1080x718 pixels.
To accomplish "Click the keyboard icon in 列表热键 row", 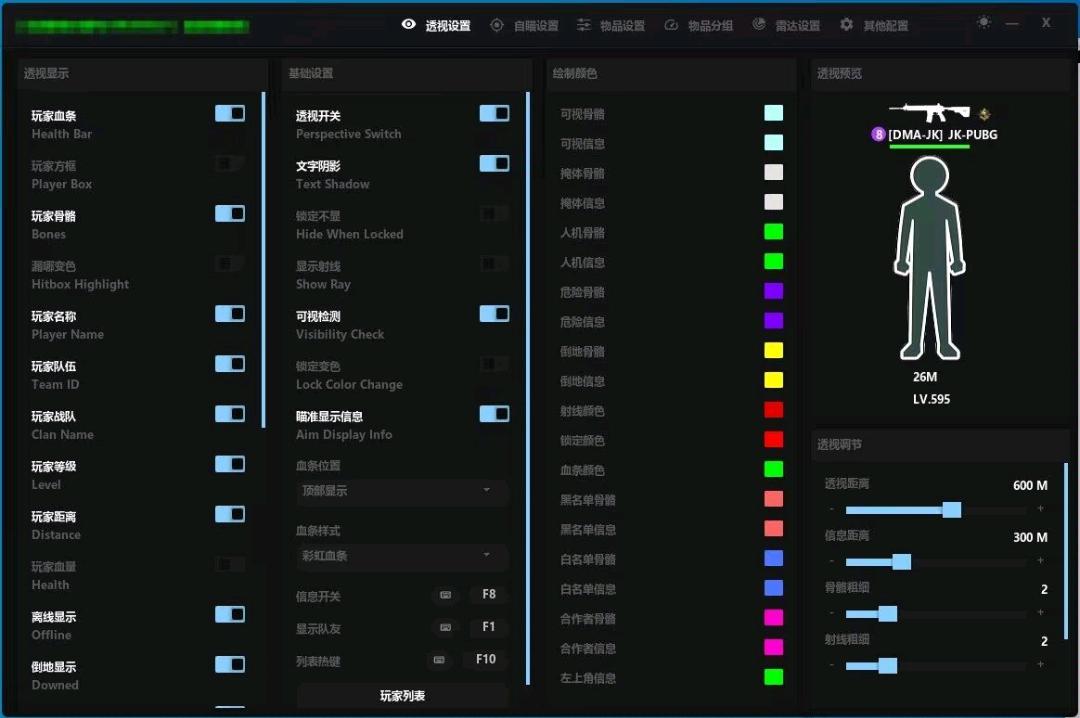I will tap(439, 659).
